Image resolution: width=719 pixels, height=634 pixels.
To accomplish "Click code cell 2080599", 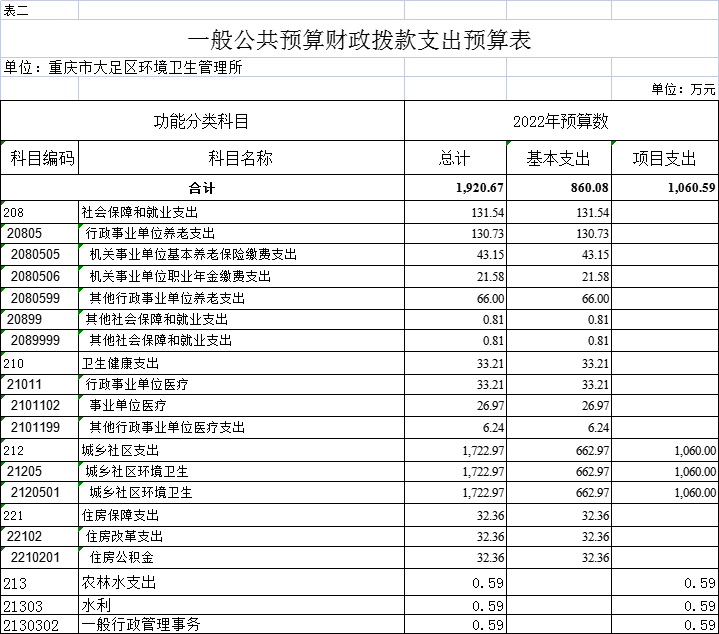I will coord(39,298).
